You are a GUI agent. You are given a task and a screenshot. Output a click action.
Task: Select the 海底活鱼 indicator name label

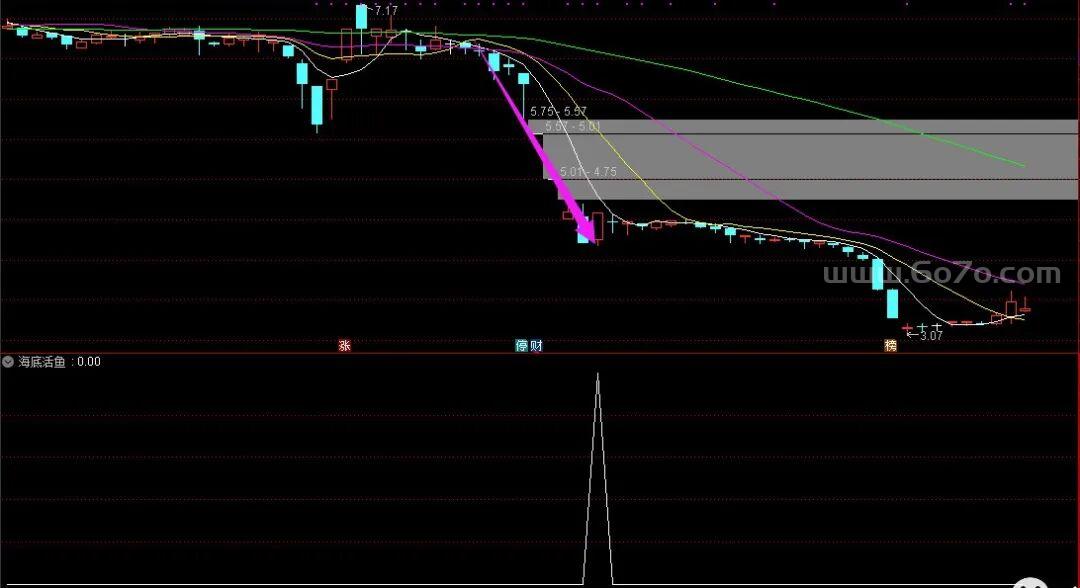41,361
